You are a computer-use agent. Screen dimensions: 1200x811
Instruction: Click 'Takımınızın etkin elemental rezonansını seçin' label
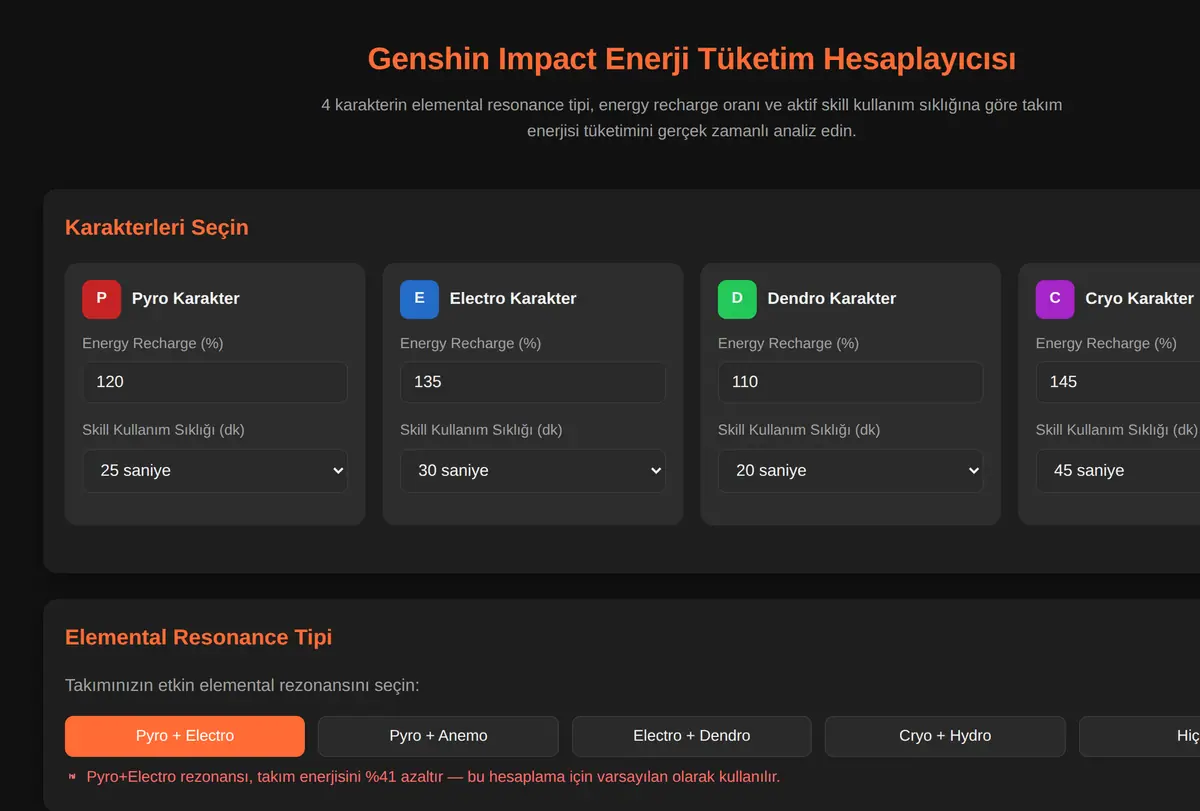coord(242,686)
